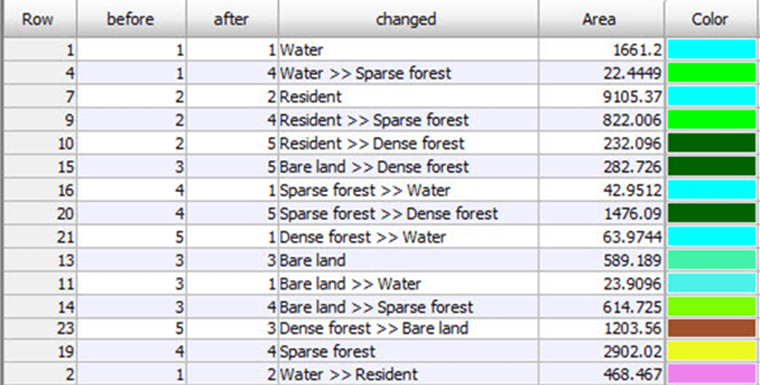Viewport: 760px width, 385px height.
Task: Click the 'after' column header
Action: point(232,18)
